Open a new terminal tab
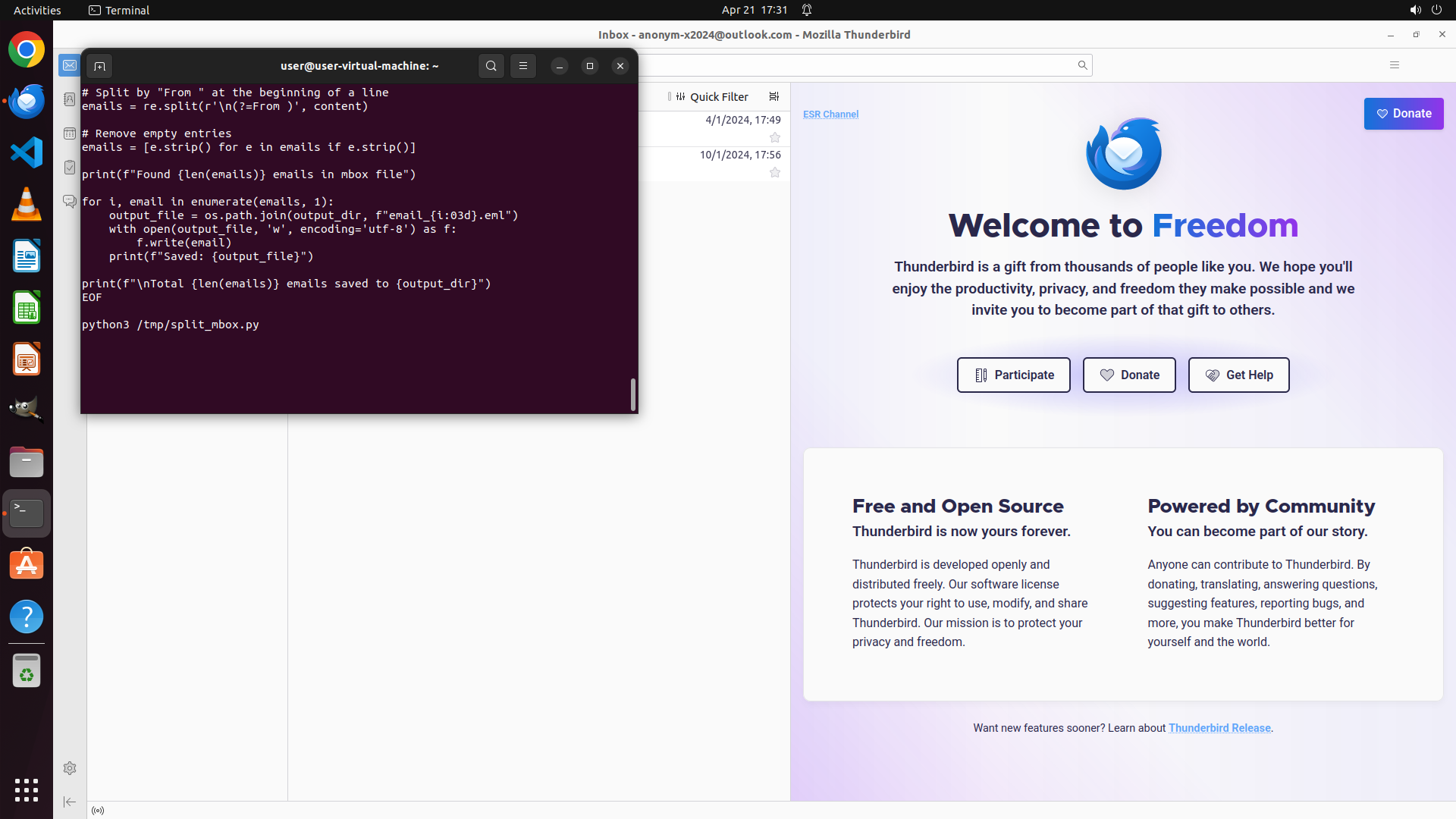The width and height of the screenshot is (1456, 819). click(99, 66)
